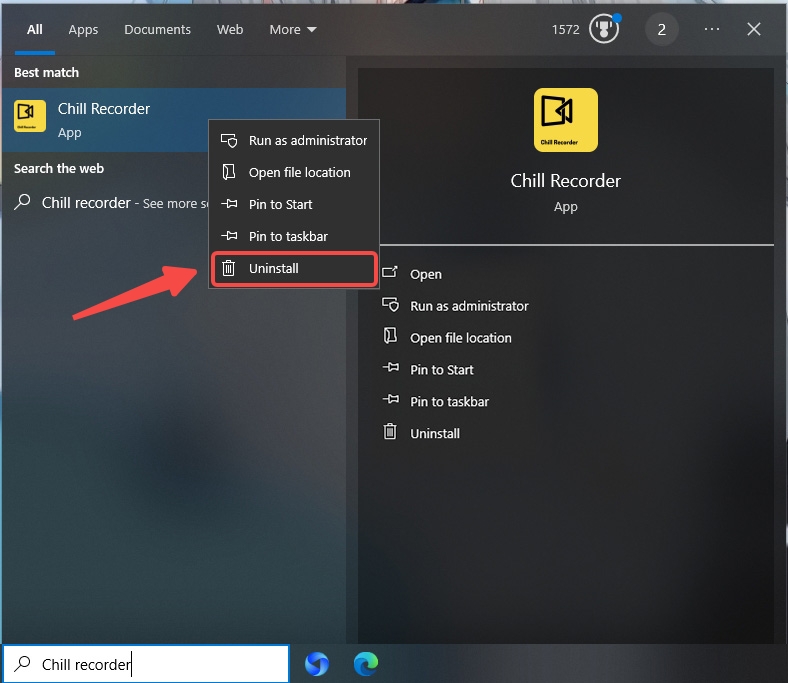788x683 pixels.
Task: Click large Chill Recorder icon in preview pane
Action: click(x=565, y=120)
